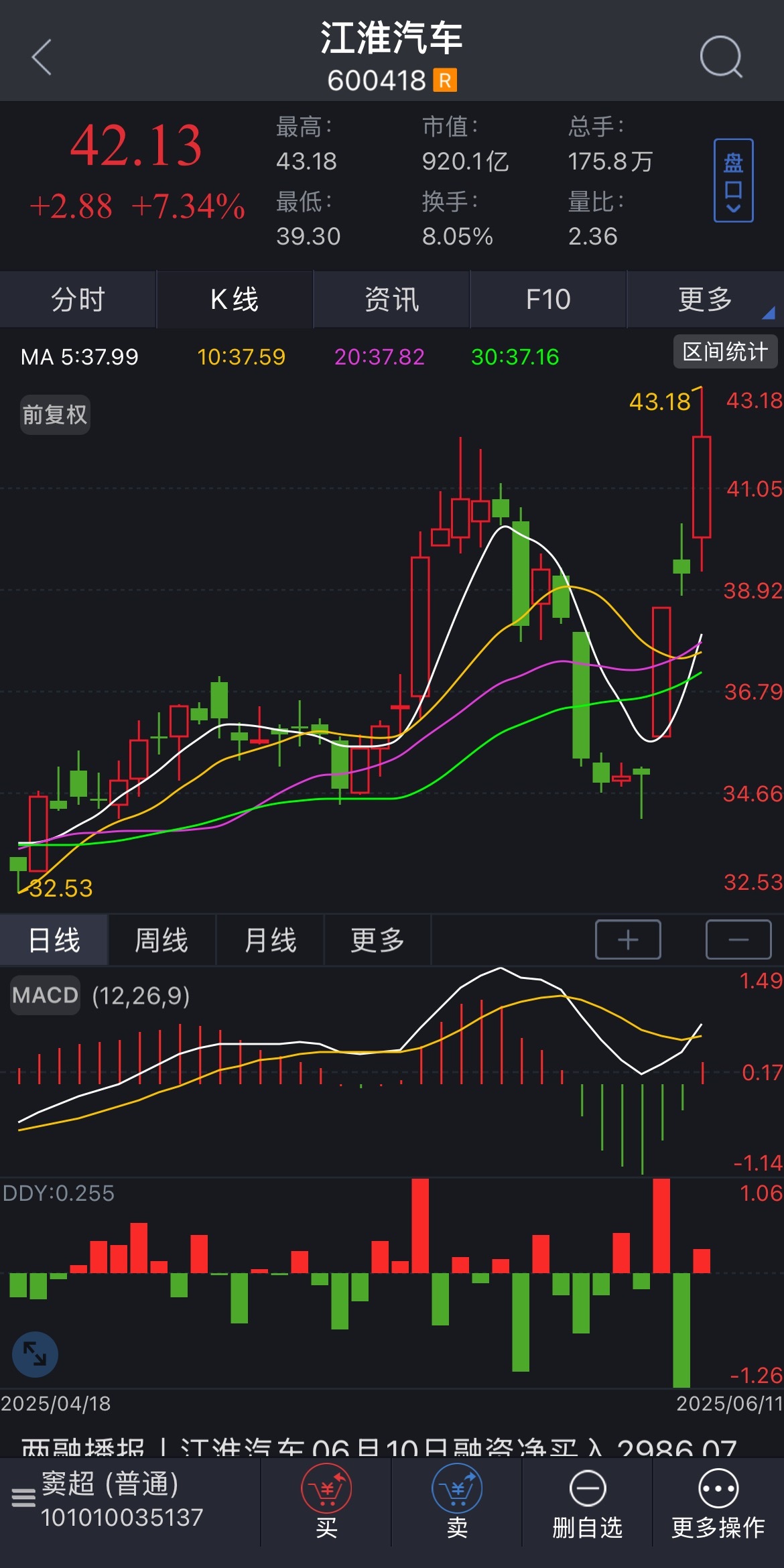784x1568 pixels.
Task: Tap the 最高 43.18 header value
Action: (306, 161)
